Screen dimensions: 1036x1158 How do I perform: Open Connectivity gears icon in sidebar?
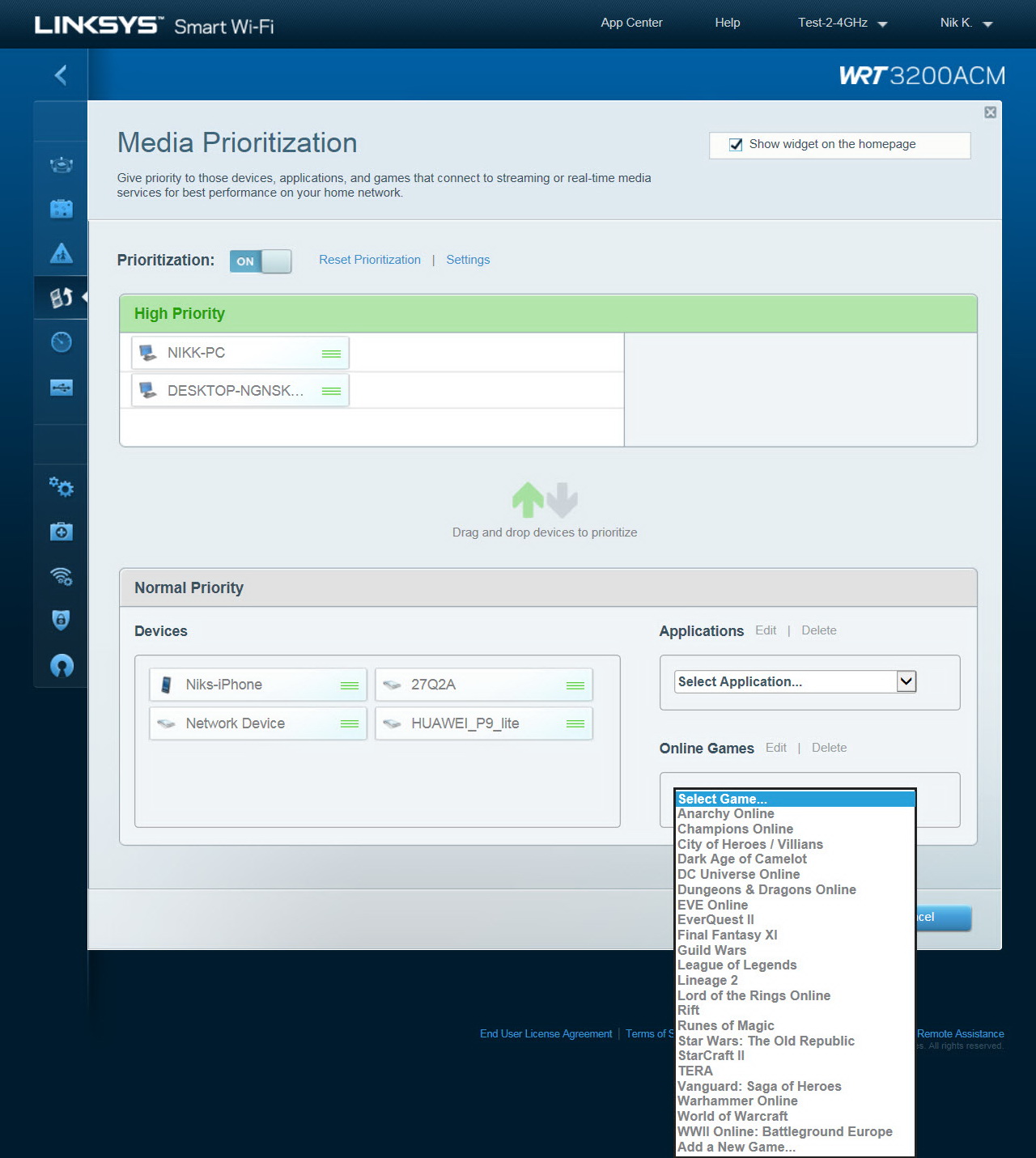click(62, 487)
